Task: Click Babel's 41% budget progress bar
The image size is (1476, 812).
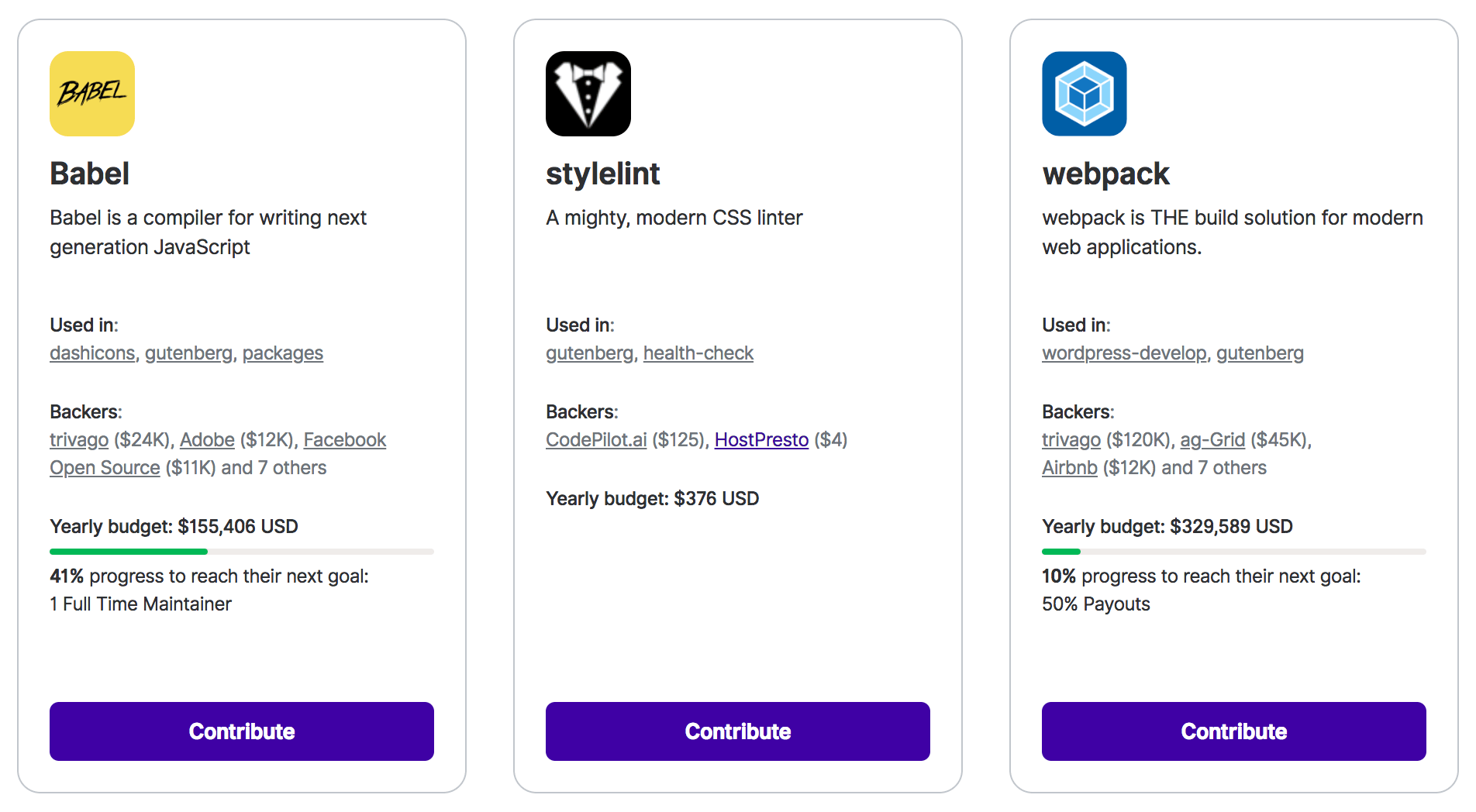Action: point(241,552)
